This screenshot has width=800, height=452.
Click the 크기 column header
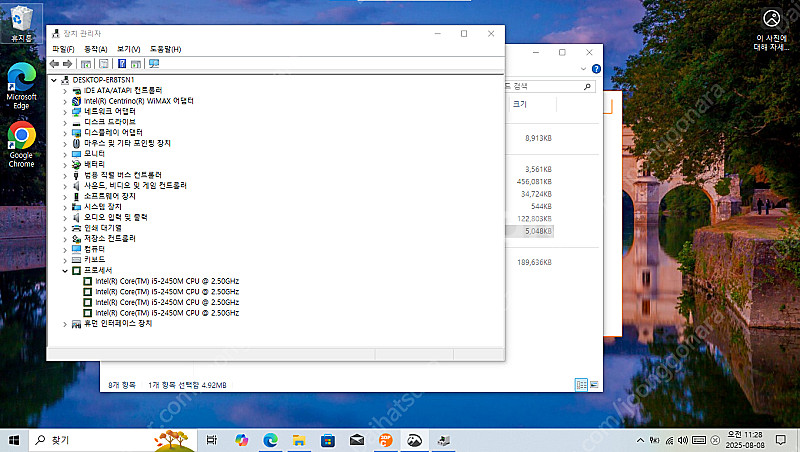[520, 104]
